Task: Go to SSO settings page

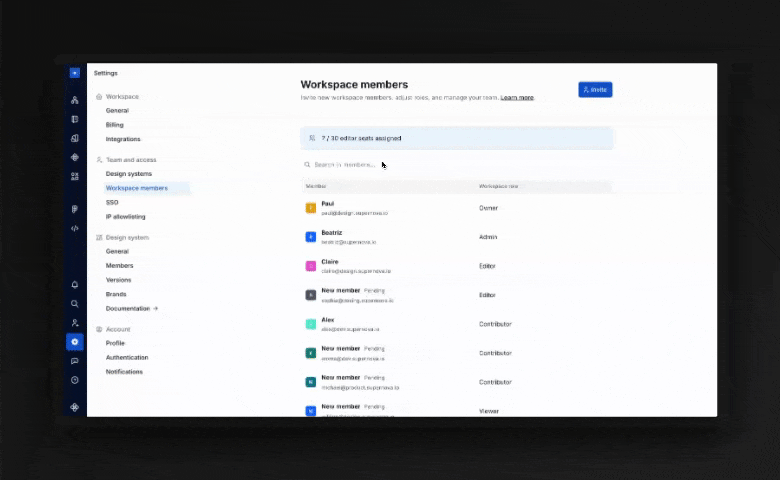Action: tap(112, 202)
